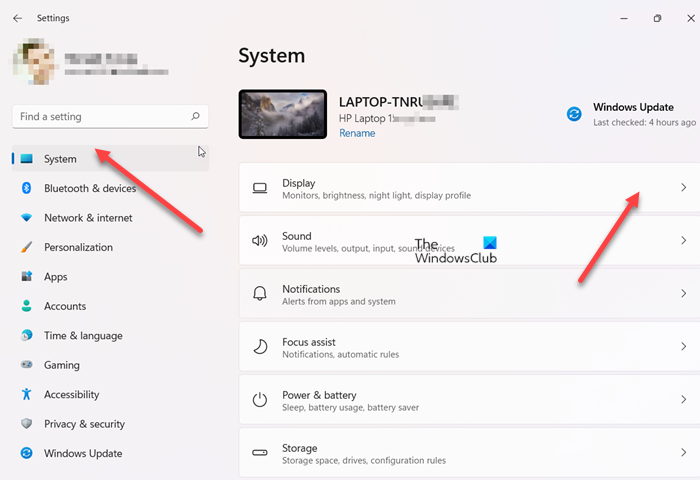The width and height of the screenshot is (700, 480).
Task: Click the user profile picture
Action: 34,62
